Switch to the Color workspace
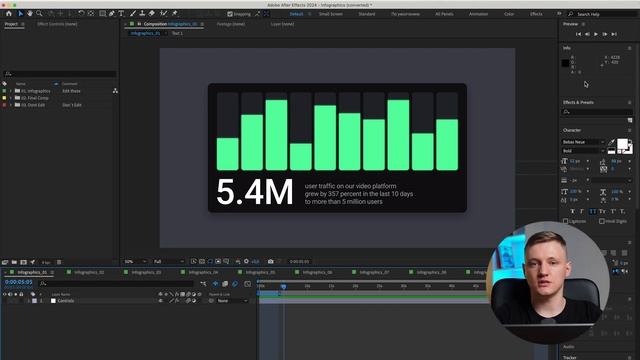Viewport: 640px width, 360px height. click(509, 14)
